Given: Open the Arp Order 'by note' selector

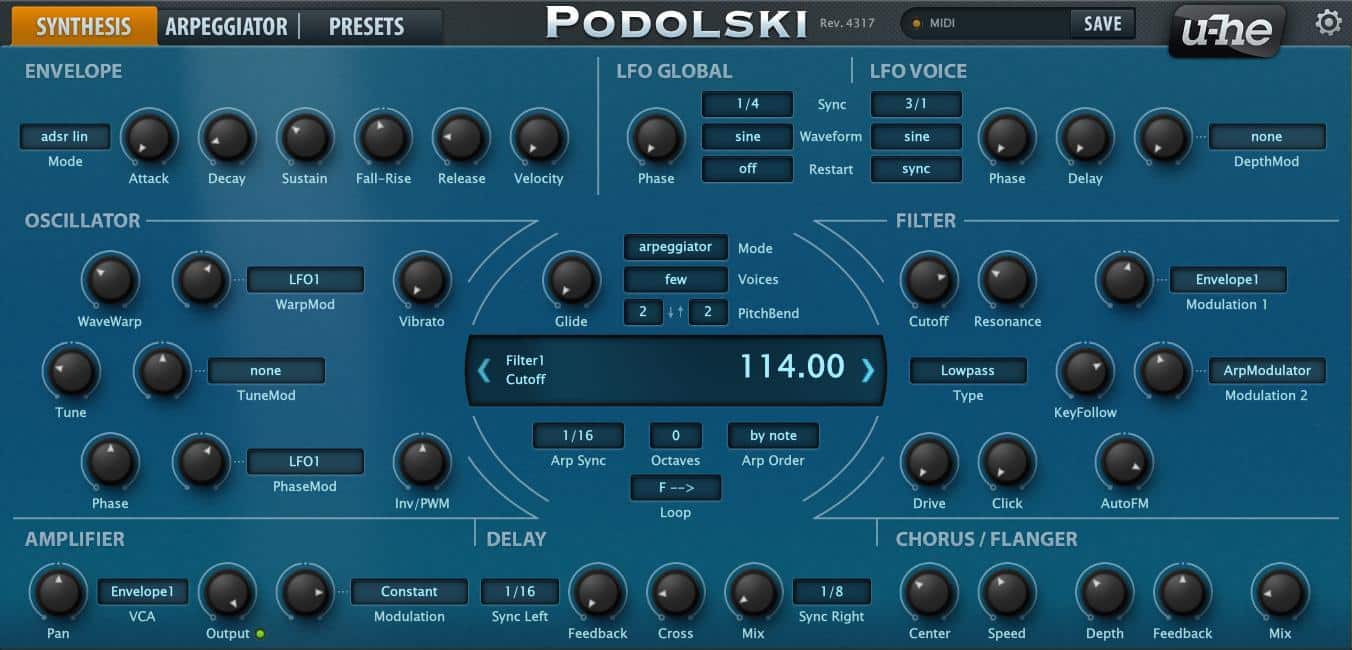Looking at the screenshot, I should pos(773,436).
